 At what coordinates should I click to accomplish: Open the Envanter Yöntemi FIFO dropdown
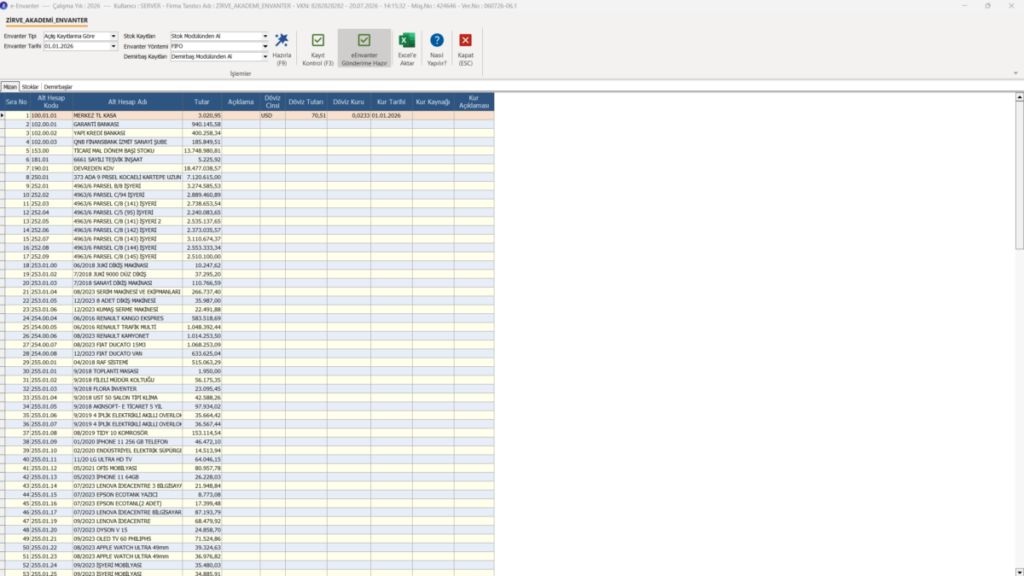pos(264,46)
